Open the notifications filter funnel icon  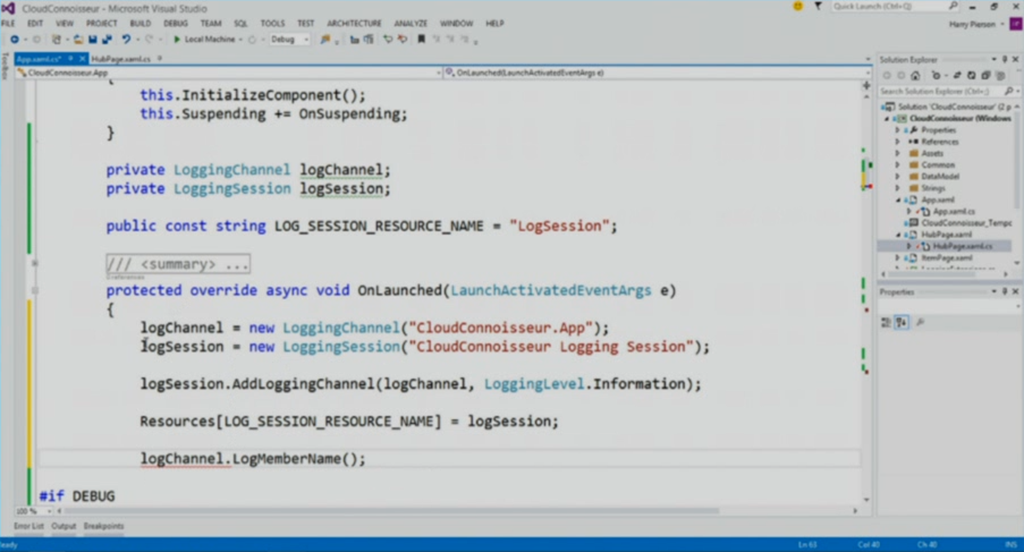(x=818, y=7)
